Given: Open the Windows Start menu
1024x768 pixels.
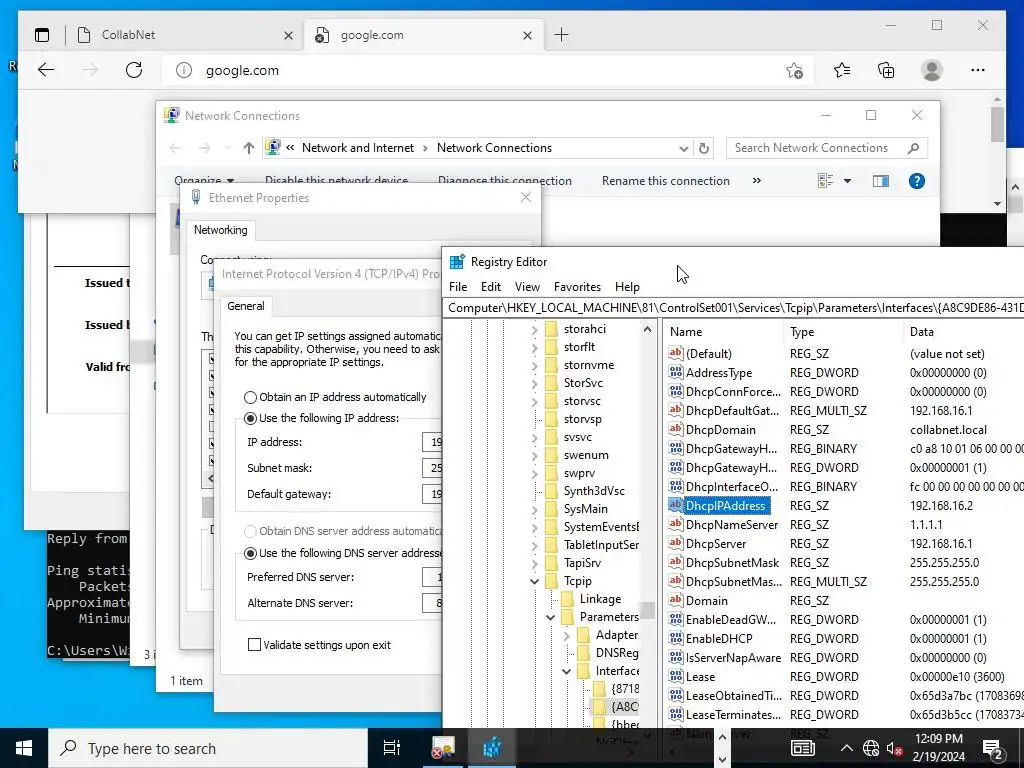Looking at the screenshot, I should point(24,748).
